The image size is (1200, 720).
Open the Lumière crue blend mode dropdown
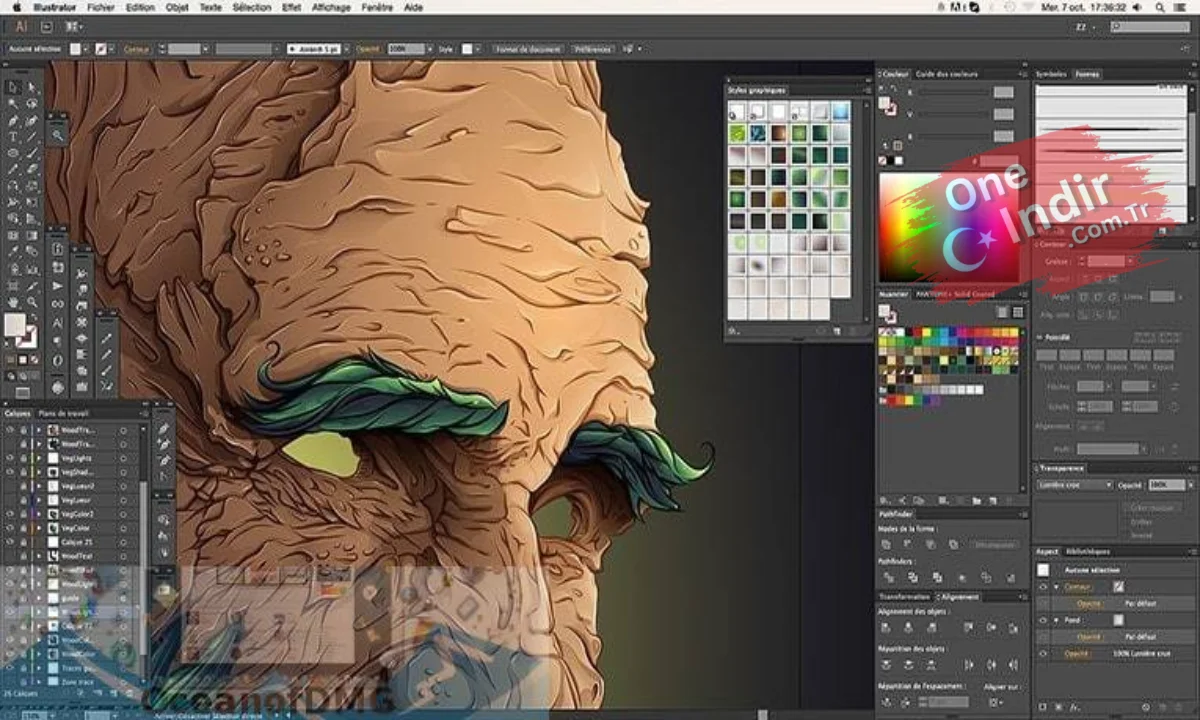click(x=1075, y=484)
